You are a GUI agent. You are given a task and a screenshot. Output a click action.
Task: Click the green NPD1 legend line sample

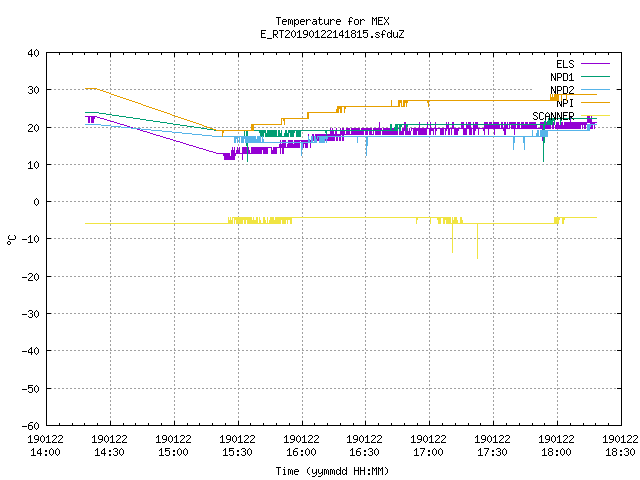(x=595, y=76)
